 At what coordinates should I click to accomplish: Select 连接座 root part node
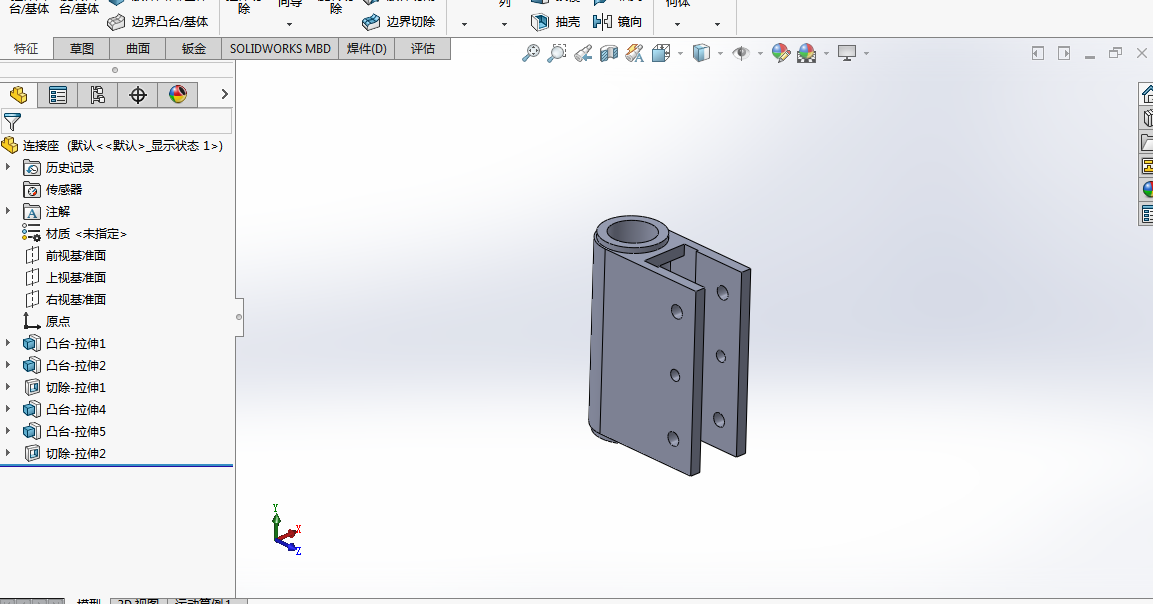[113, 146]
